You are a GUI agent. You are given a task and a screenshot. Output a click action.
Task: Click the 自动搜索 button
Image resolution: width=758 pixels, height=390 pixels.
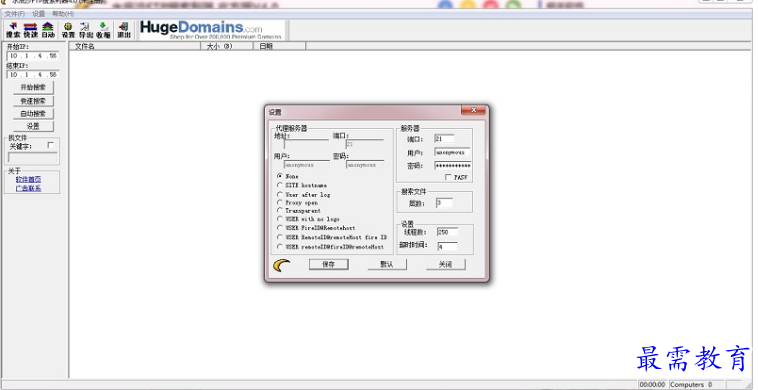33,114
